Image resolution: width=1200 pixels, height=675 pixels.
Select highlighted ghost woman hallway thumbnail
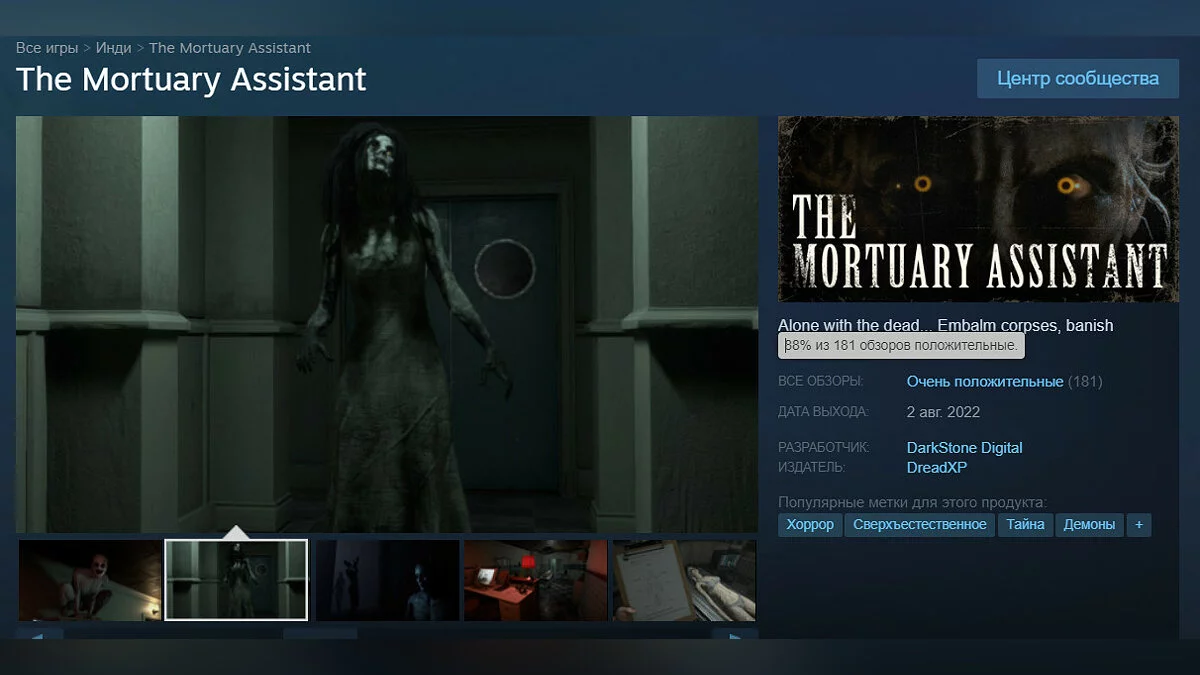coord(236,580)
